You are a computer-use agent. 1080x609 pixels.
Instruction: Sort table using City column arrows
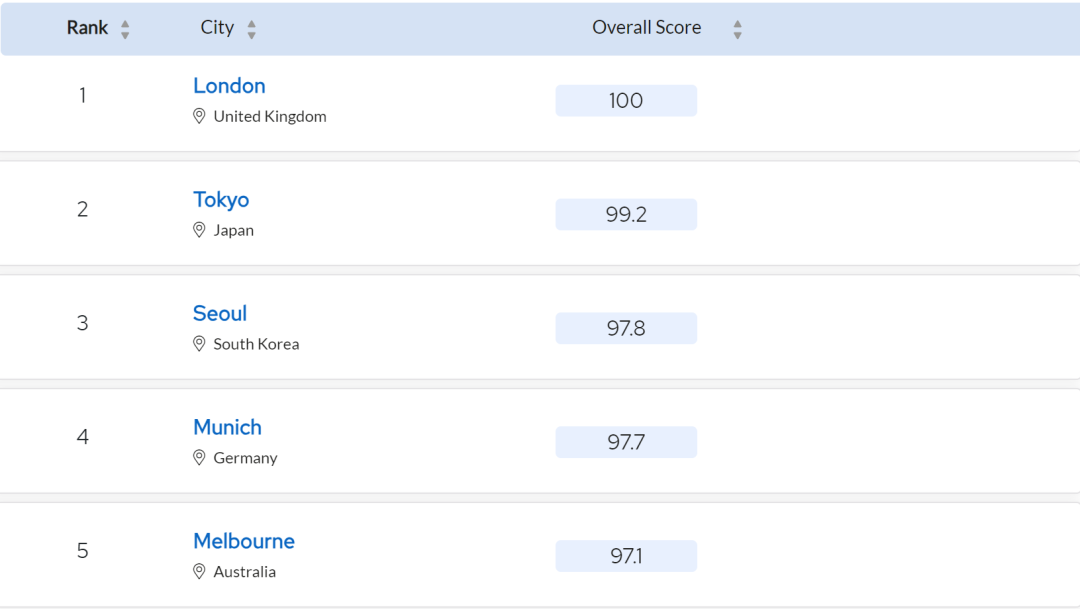coord(251,29)
